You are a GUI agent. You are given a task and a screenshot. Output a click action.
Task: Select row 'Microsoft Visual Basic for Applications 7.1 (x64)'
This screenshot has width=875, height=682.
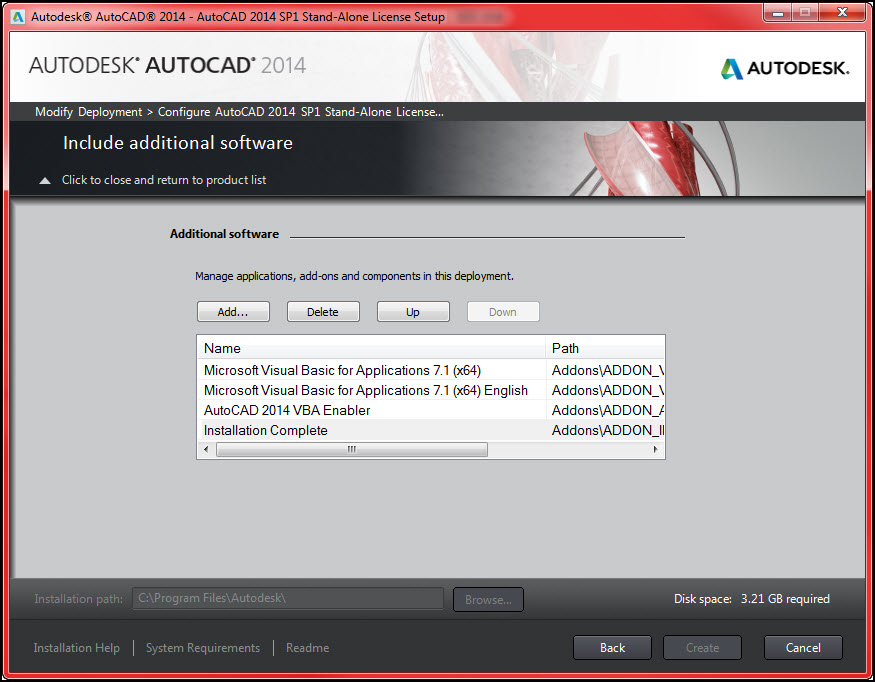click(x=431, y=370)
